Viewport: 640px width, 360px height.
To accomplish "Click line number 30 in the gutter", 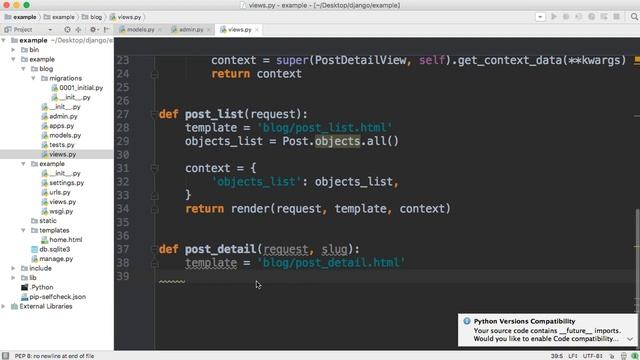I will pos(123,155).
